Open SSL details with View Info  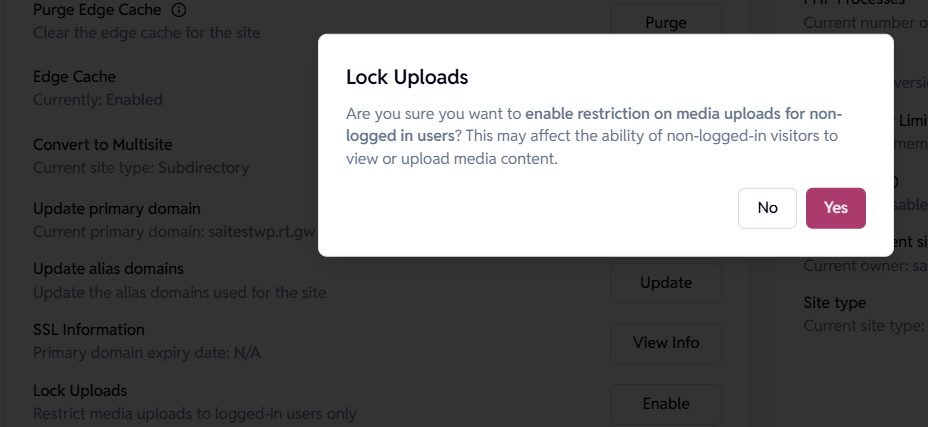click(666, 343)
